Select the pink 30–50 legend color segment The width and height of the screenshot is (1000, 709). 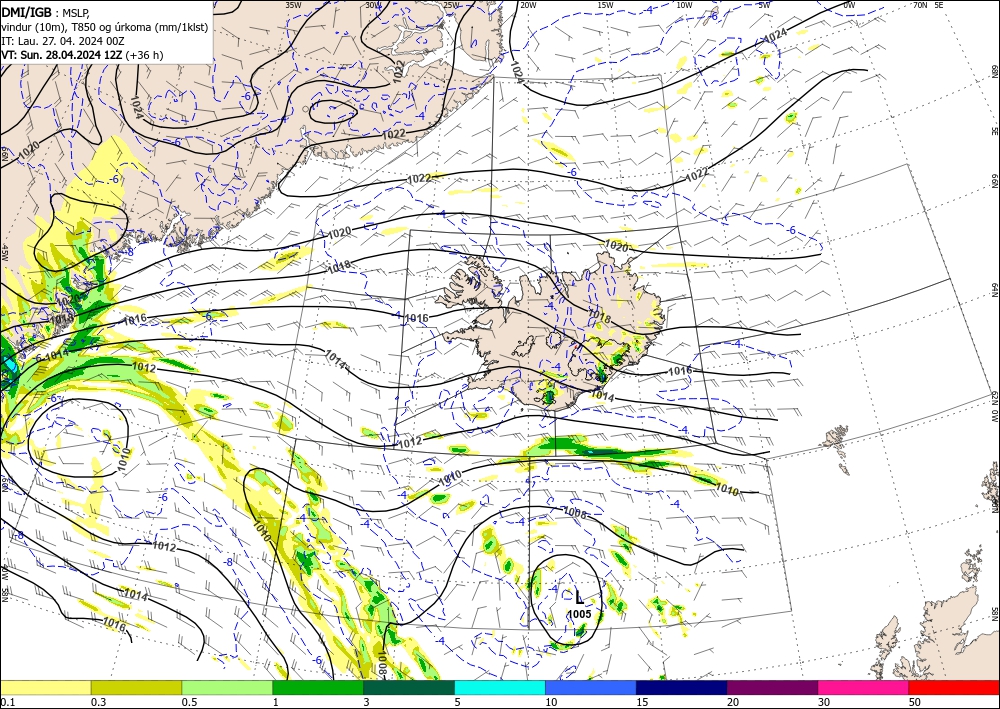[x=864, y=687]
